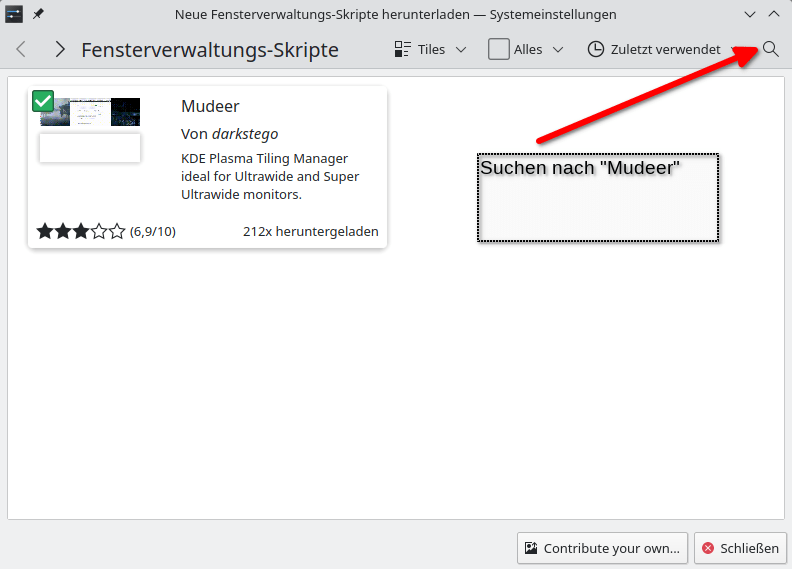Image resolution: width=792 pixels, height=569 pixels.
Task: Click the pin icon in title bar
Action: click(39, 14)
